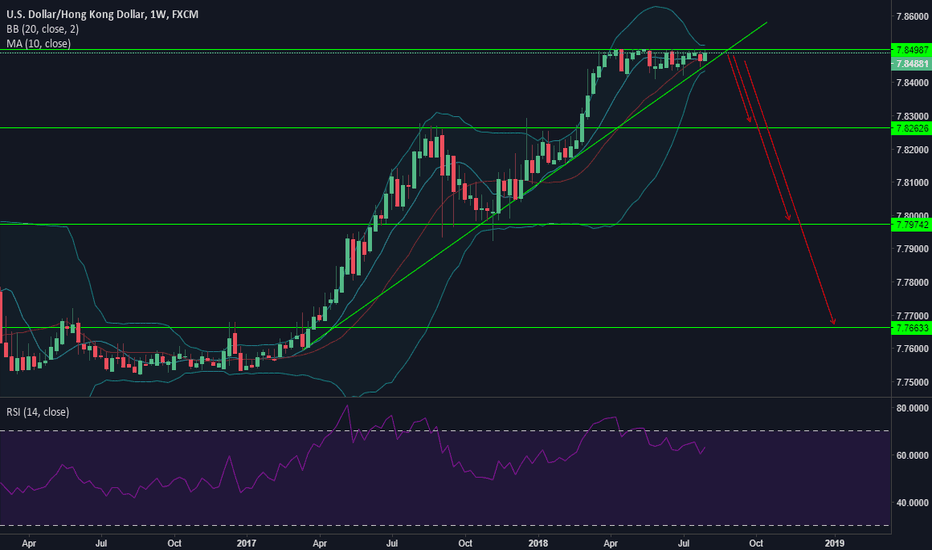Viewport: 932px width, 550px height.
Task: Click the 2019 label on time axis
Action: 835,543
